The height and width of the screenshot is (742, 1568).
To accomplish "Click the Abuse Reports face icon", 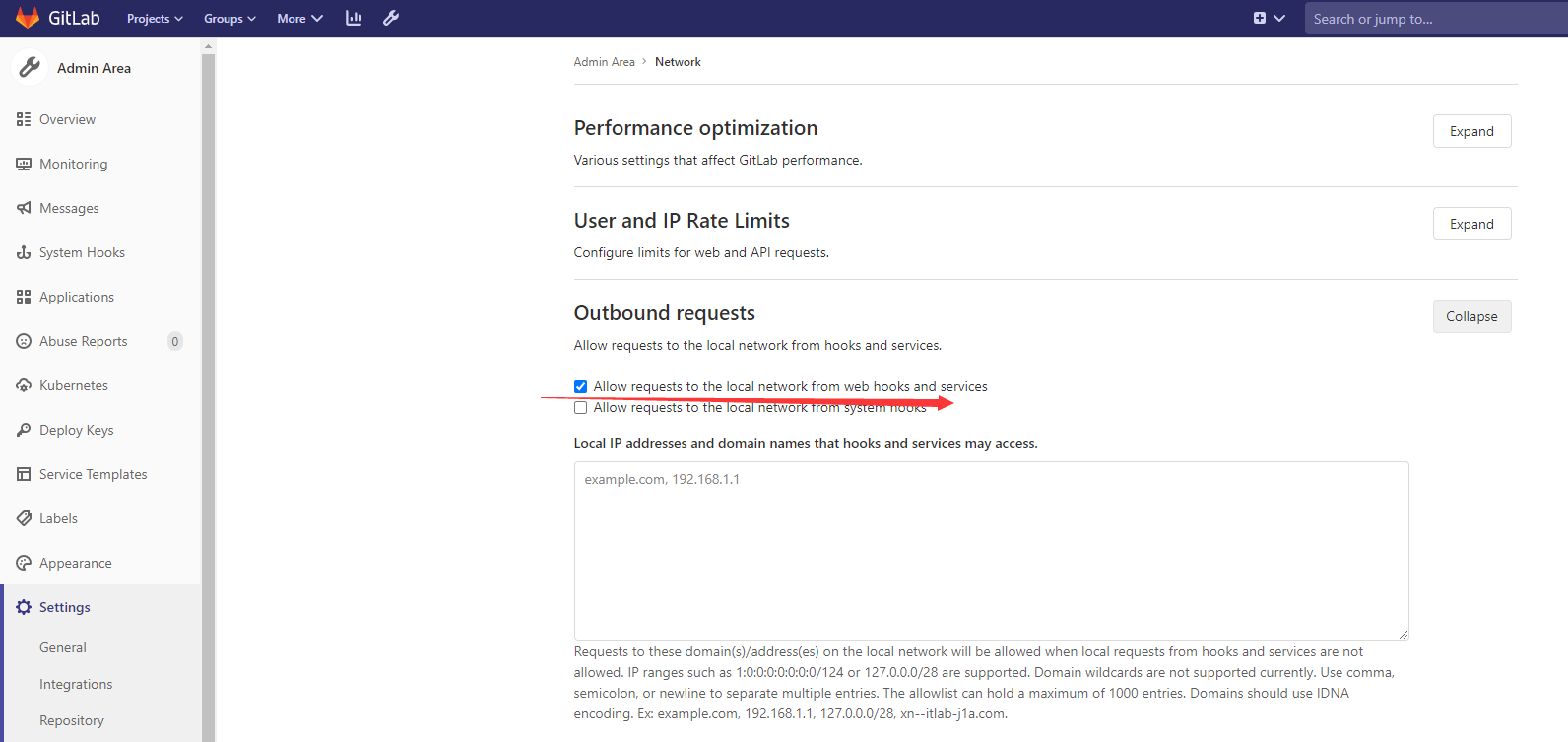I will pos(24,341).
